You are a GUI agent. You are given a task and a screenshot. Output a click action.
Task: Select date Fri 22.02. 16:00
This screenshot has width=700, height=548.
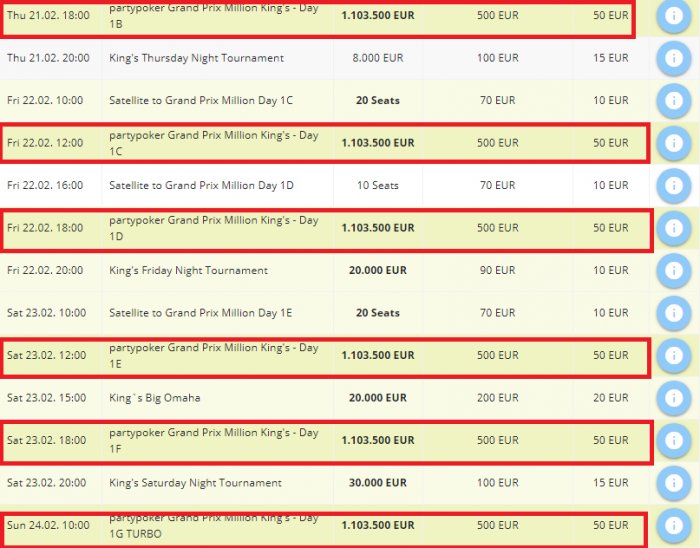pyautogui.click(x=45, y=185)
